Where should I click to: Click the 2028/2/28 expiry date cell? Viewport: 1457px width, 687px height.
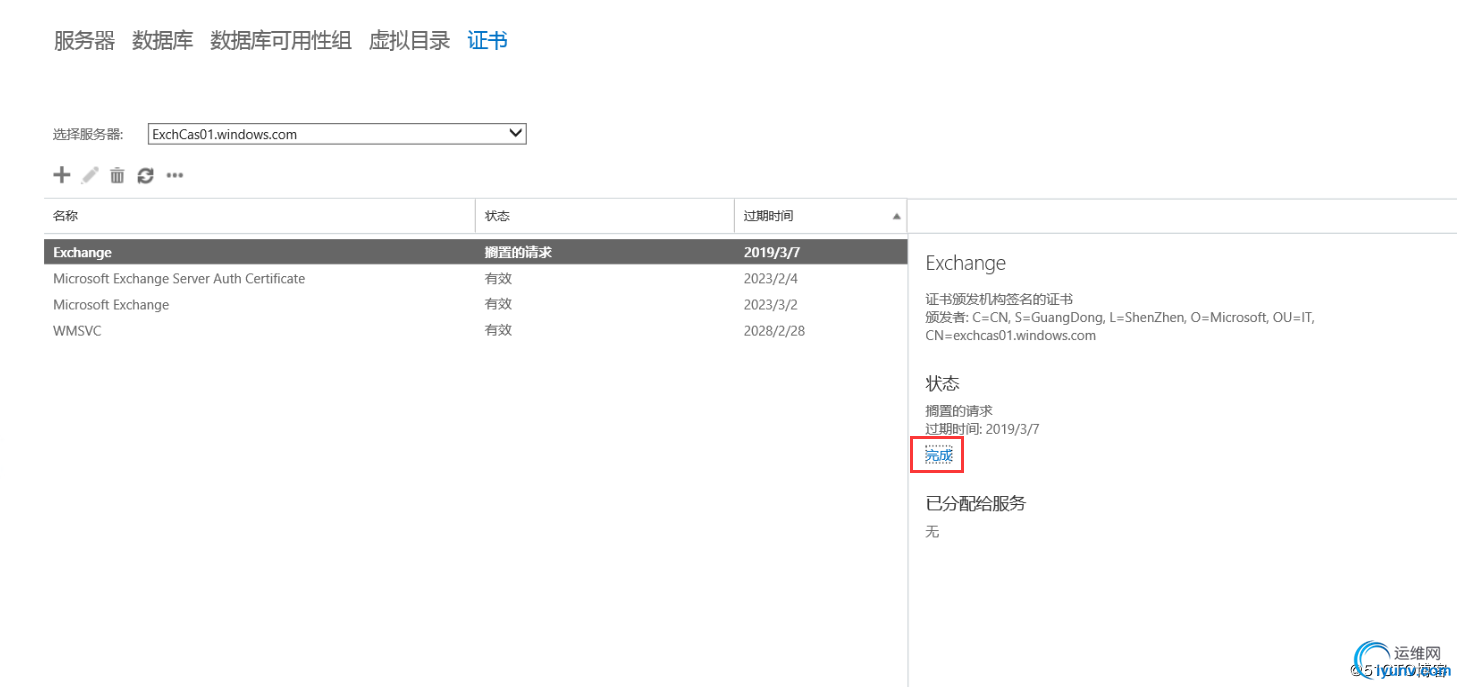point(774,330)
